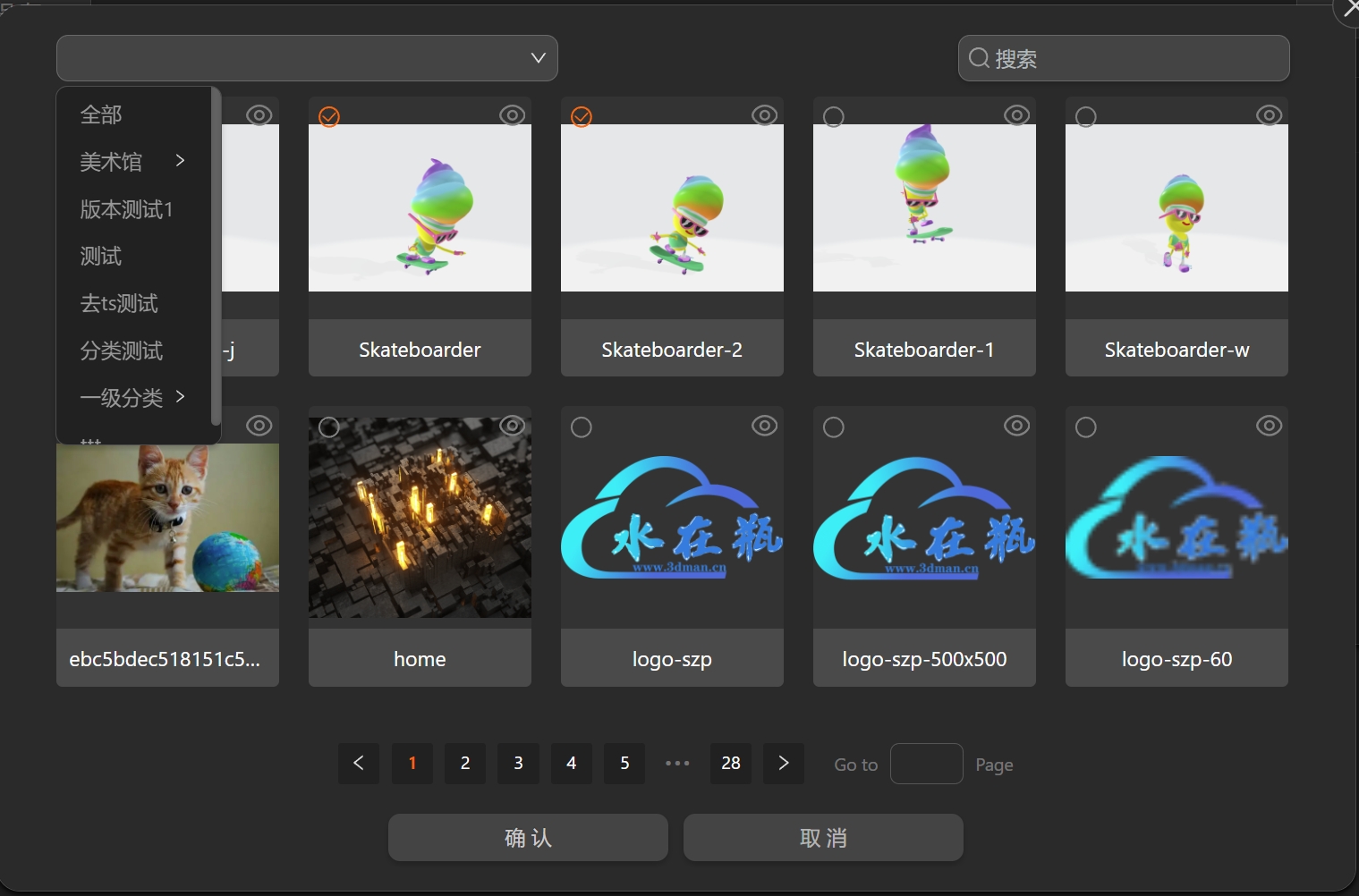1359x896 pixels.
Task: Click the Skateboarder name label
Action: (420, 350)
